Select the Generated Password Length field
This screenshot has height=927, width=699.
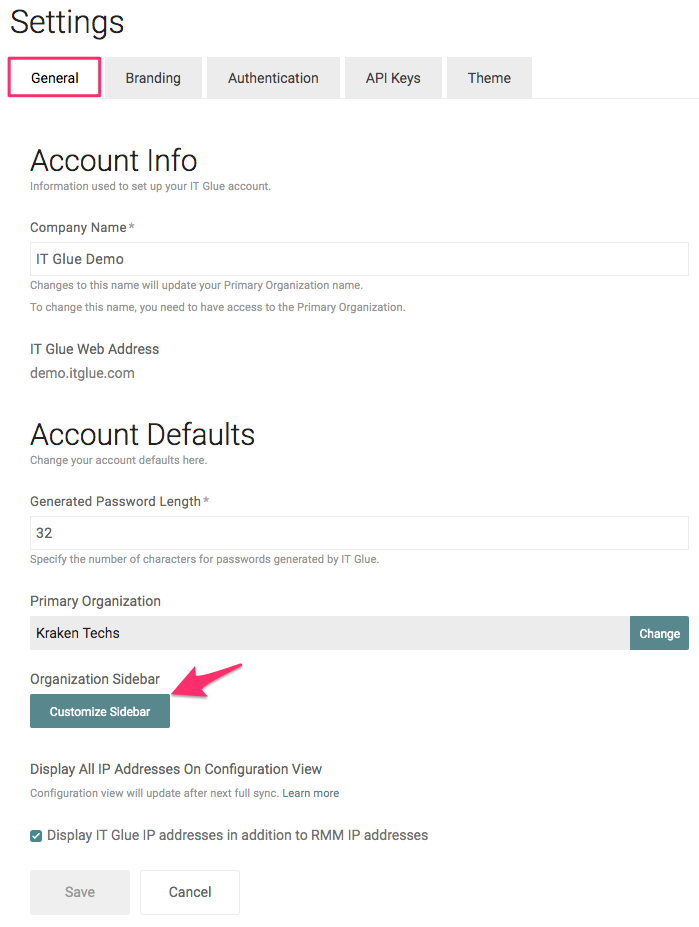359,533
